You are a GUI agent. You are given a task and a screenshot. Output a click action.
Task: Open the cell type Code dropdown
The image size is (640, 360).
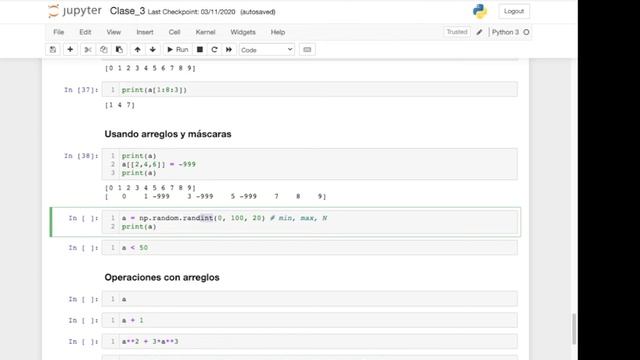click(x=267, y=50)
